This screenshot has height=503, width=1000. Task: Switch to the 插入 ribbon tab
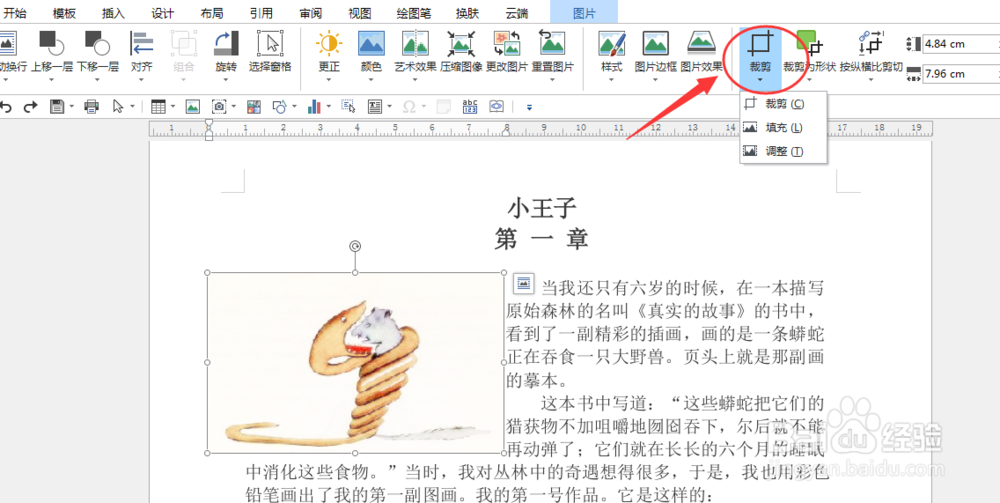[x=113, y=13]
